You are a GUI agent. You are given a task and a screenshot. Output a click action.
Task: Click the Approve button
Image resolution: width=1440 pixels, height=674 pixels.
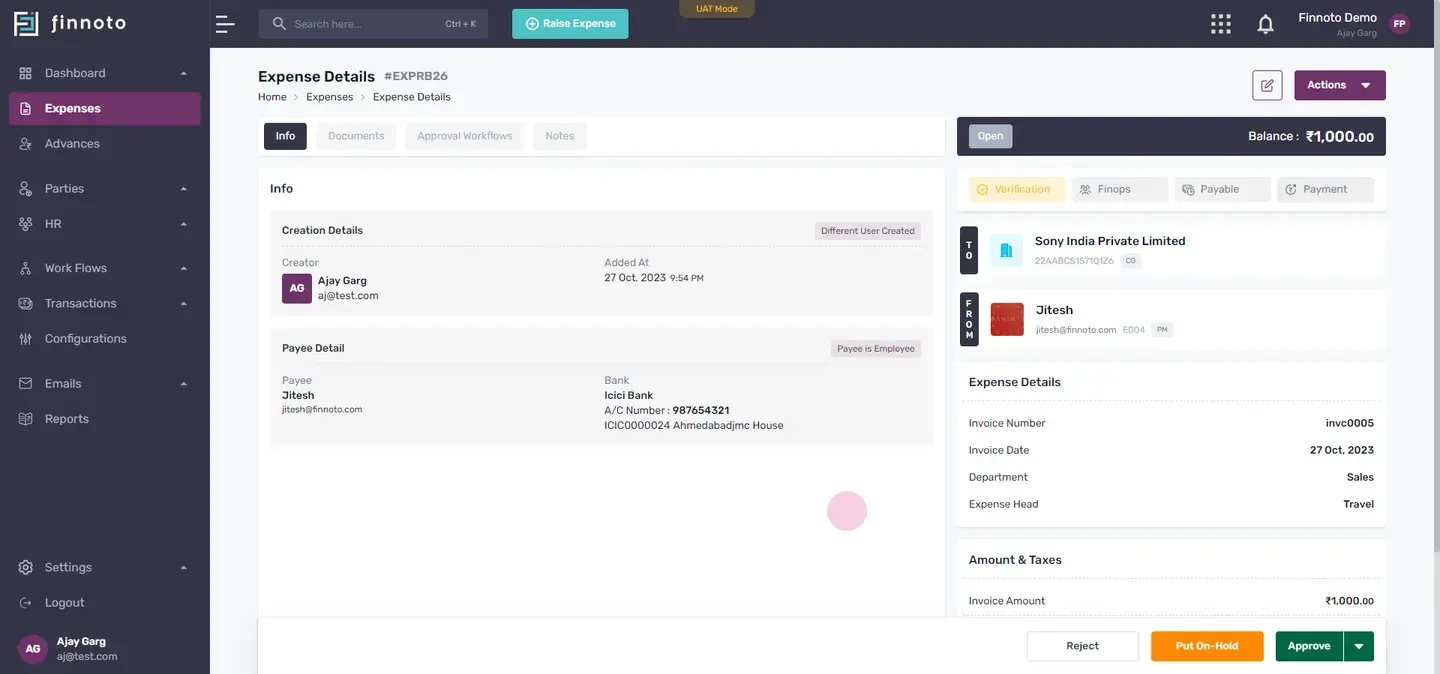[x=1309, y=646]
